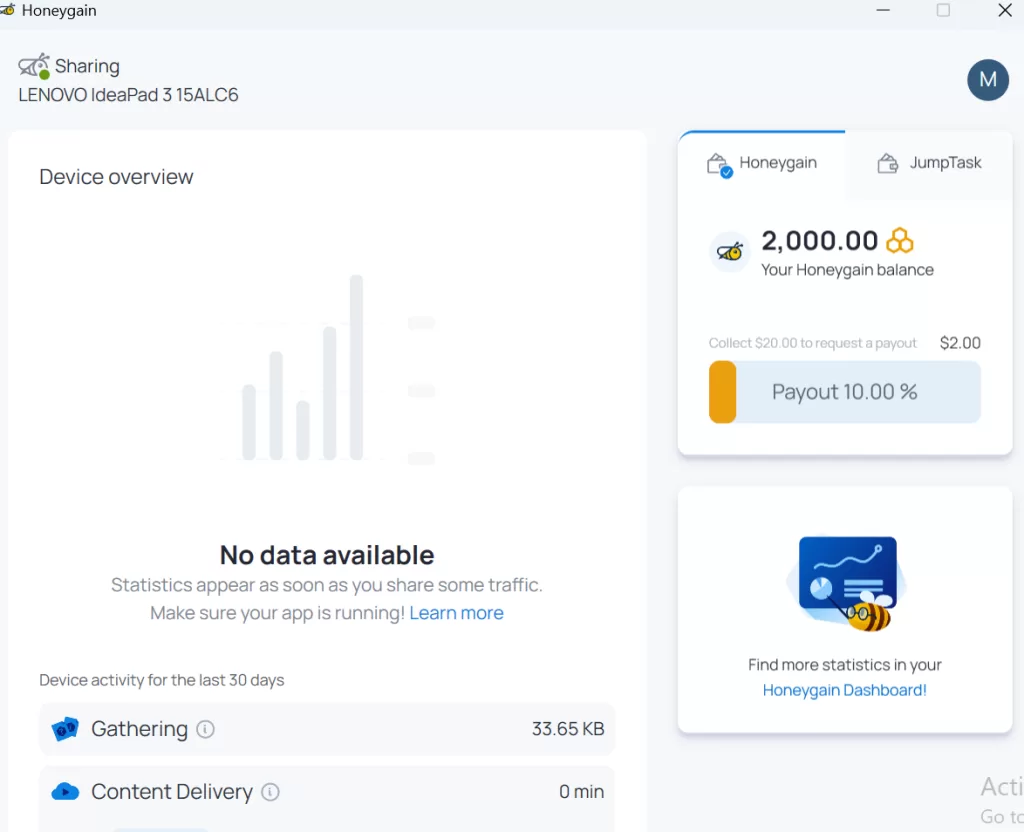Click the dashboard bee illustration
This screenshot has height=832, width=1024.
[x=846, y=584]
